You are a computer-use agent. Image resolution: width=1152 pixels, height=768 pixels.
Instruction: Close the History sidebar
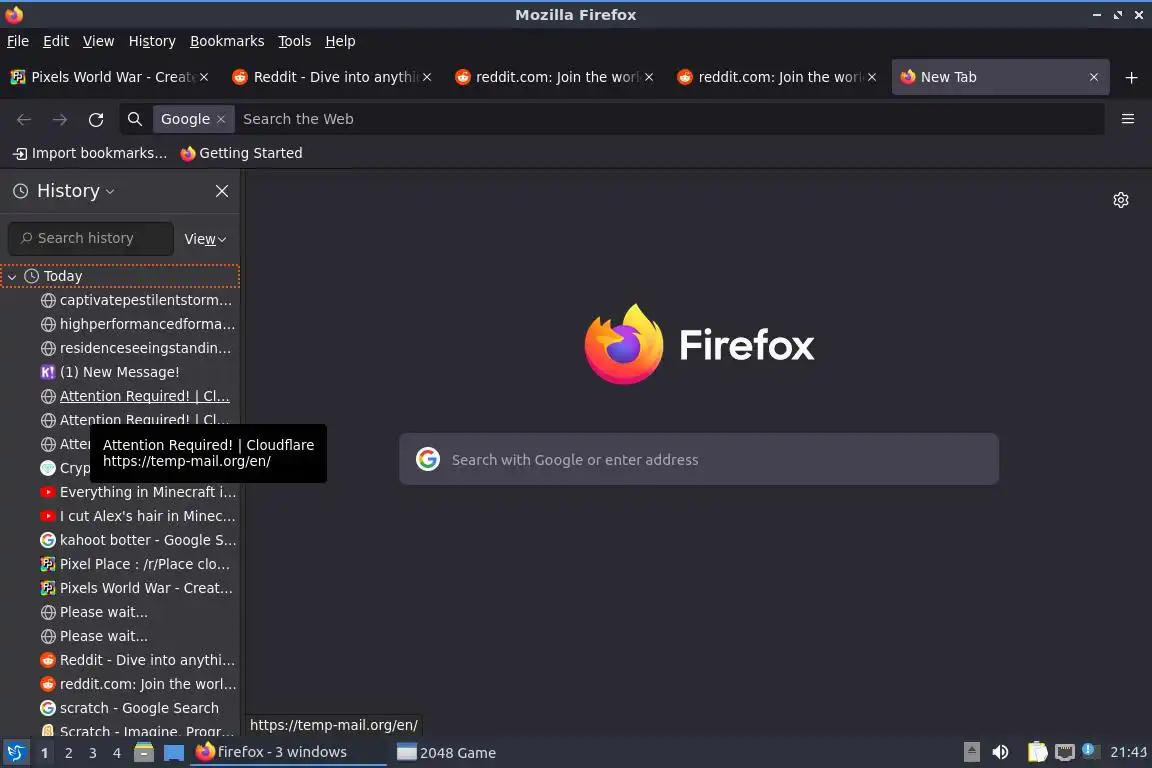pyautogui.click(x=222, y=191)
